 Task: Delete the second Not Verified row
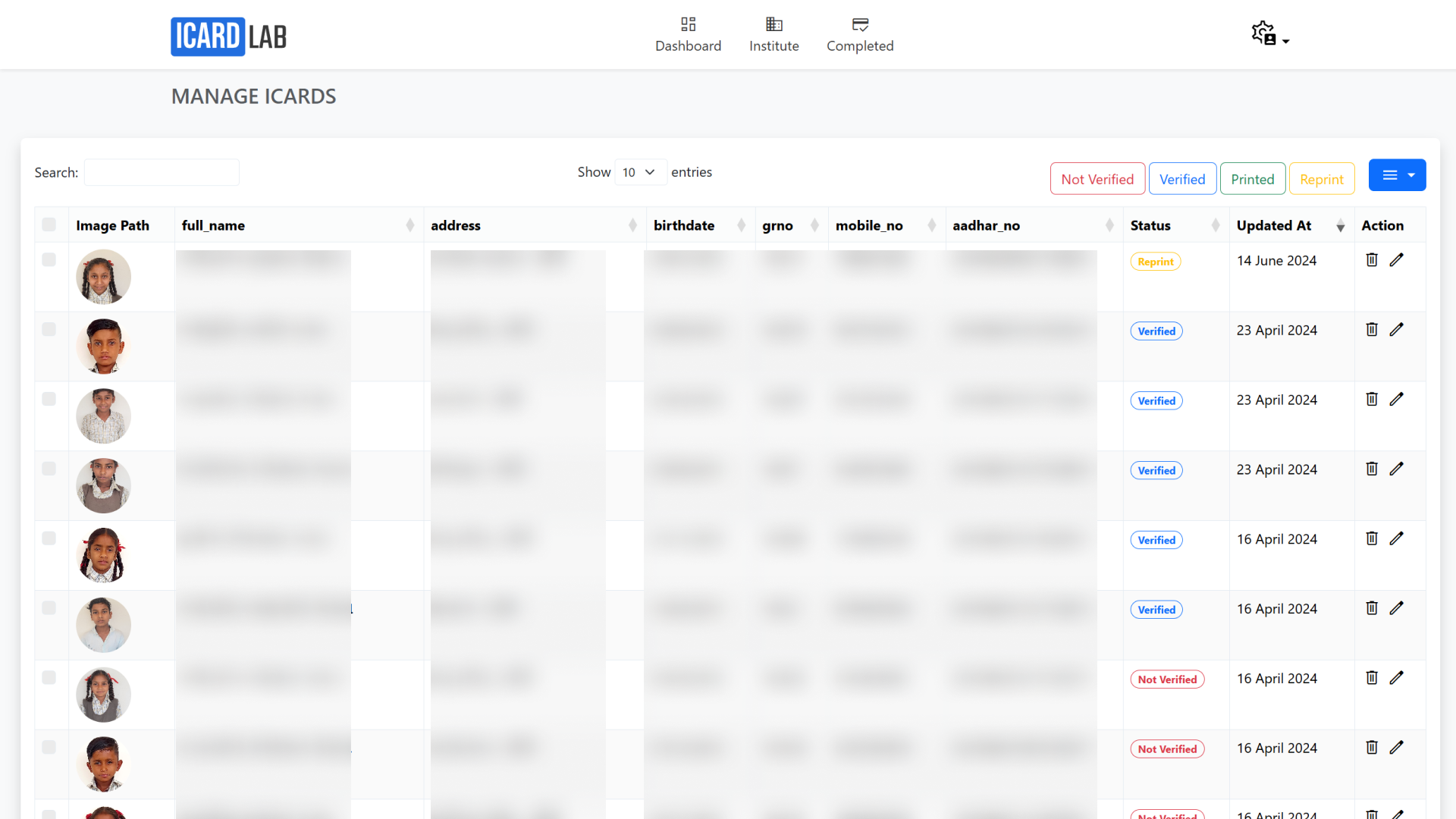[1372, 748]
